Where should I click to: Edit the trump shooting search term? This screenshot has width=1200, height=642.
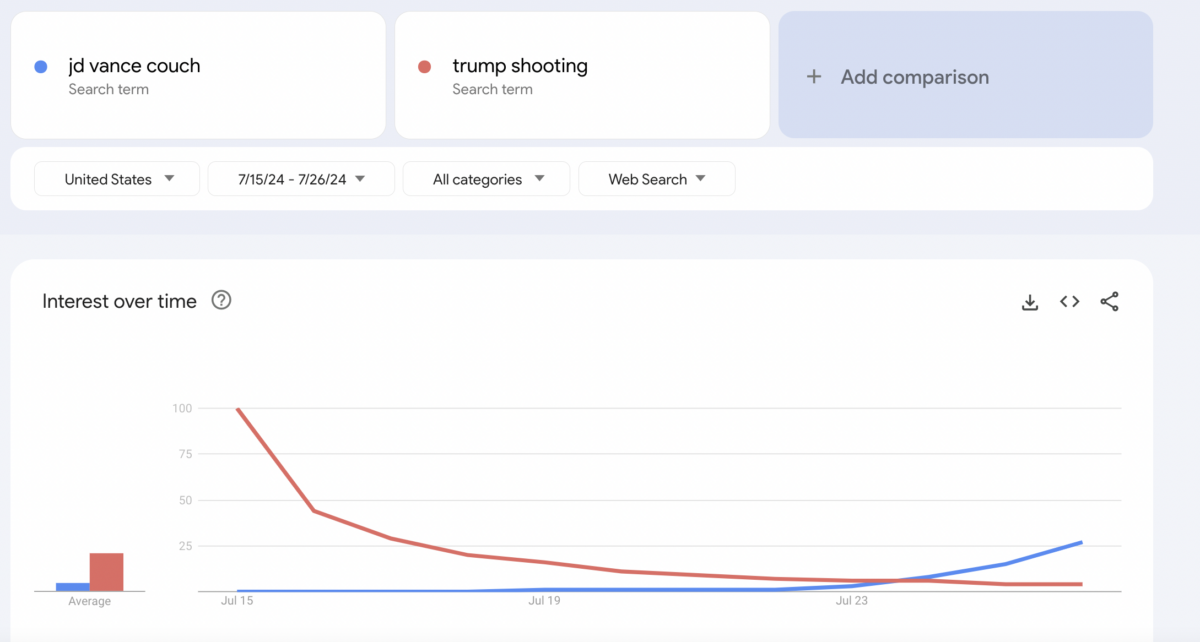[520, 66]
